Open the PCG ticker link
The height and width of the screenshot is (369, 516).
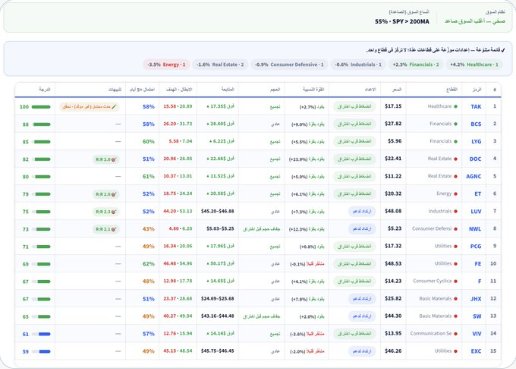pos(476,246)
